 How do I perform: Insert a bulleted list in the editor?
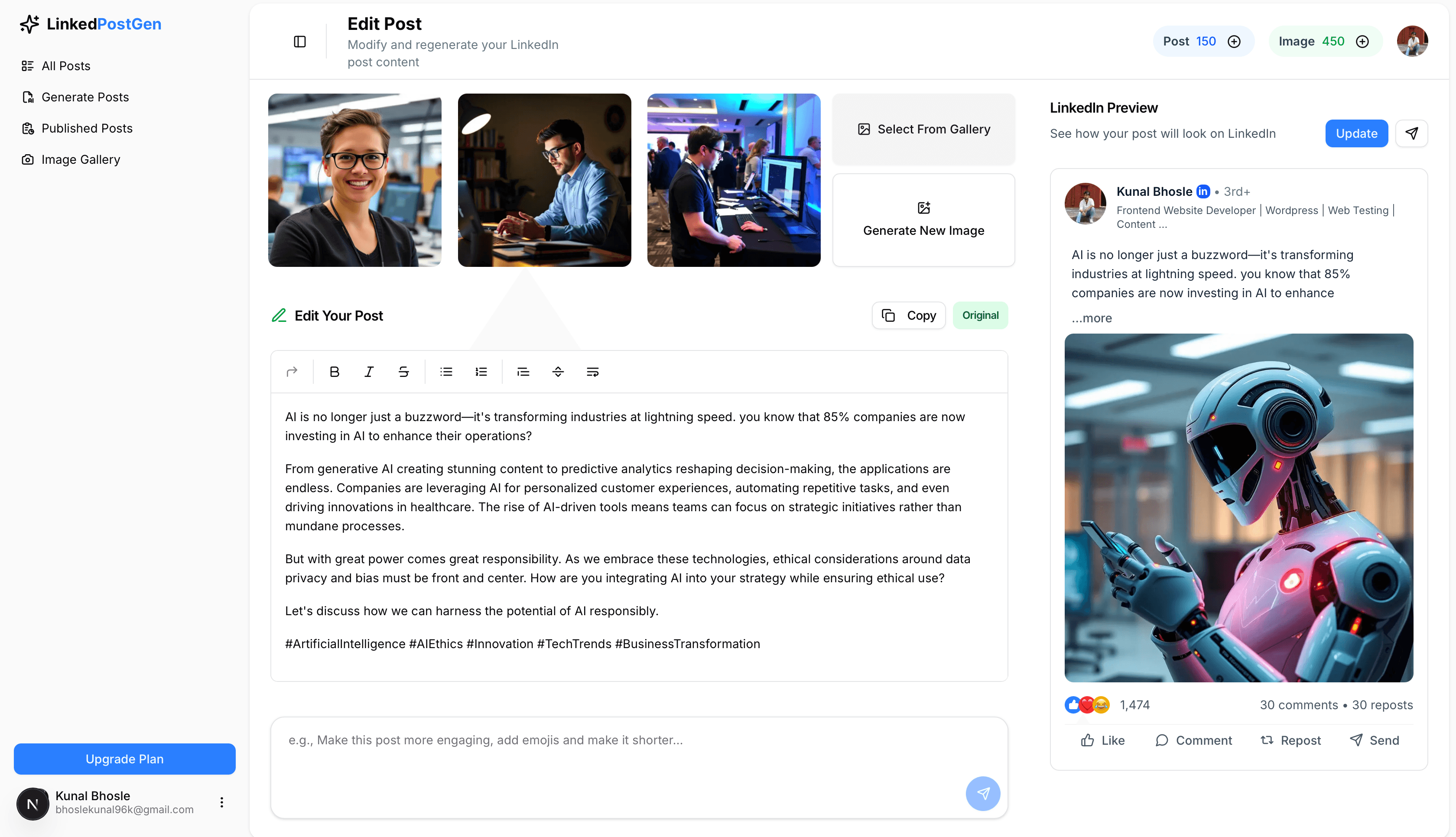445,371
